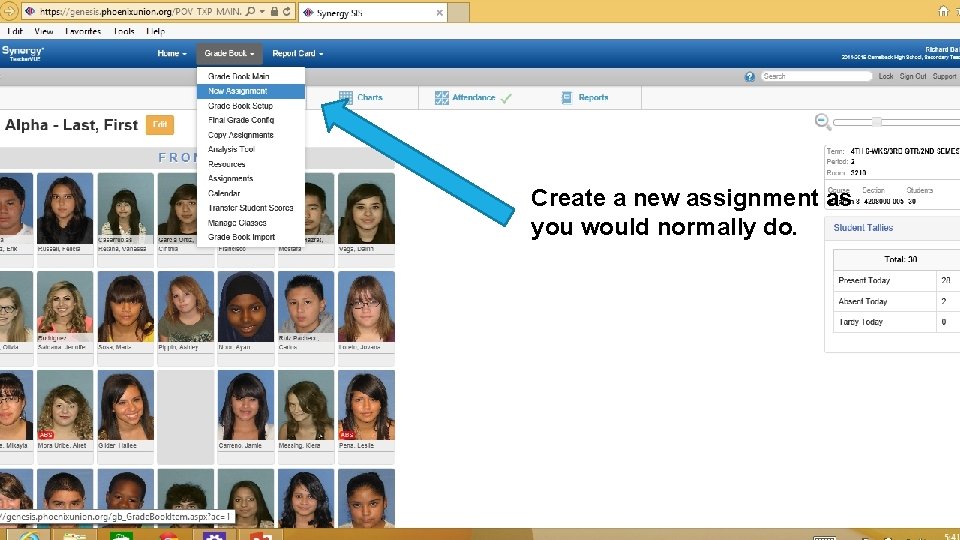960x540 pixels.
Task: Open the browser Tools menu
Action: pos(124,31)
